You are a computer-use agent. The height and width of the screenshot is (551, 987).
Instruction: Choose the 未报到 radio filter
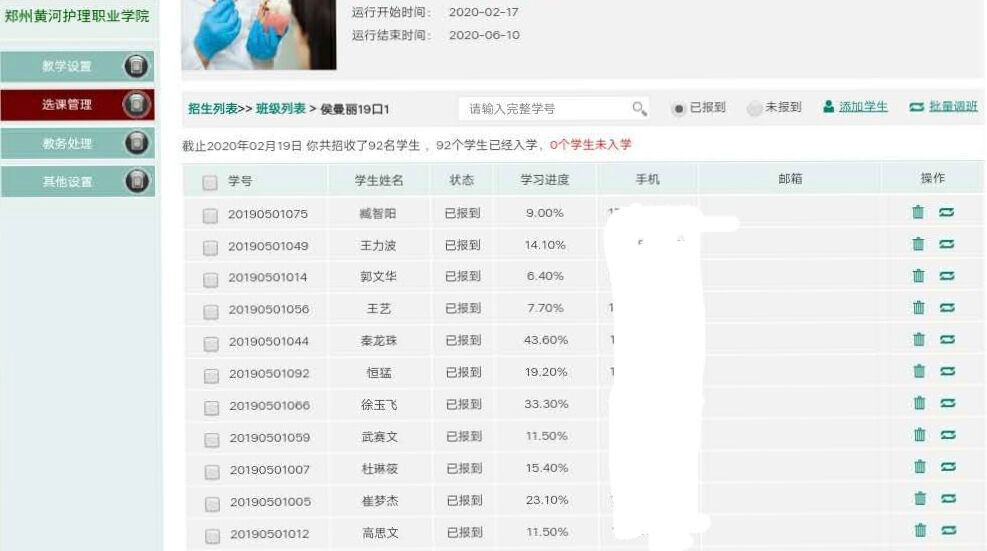[x=754, y=108]
